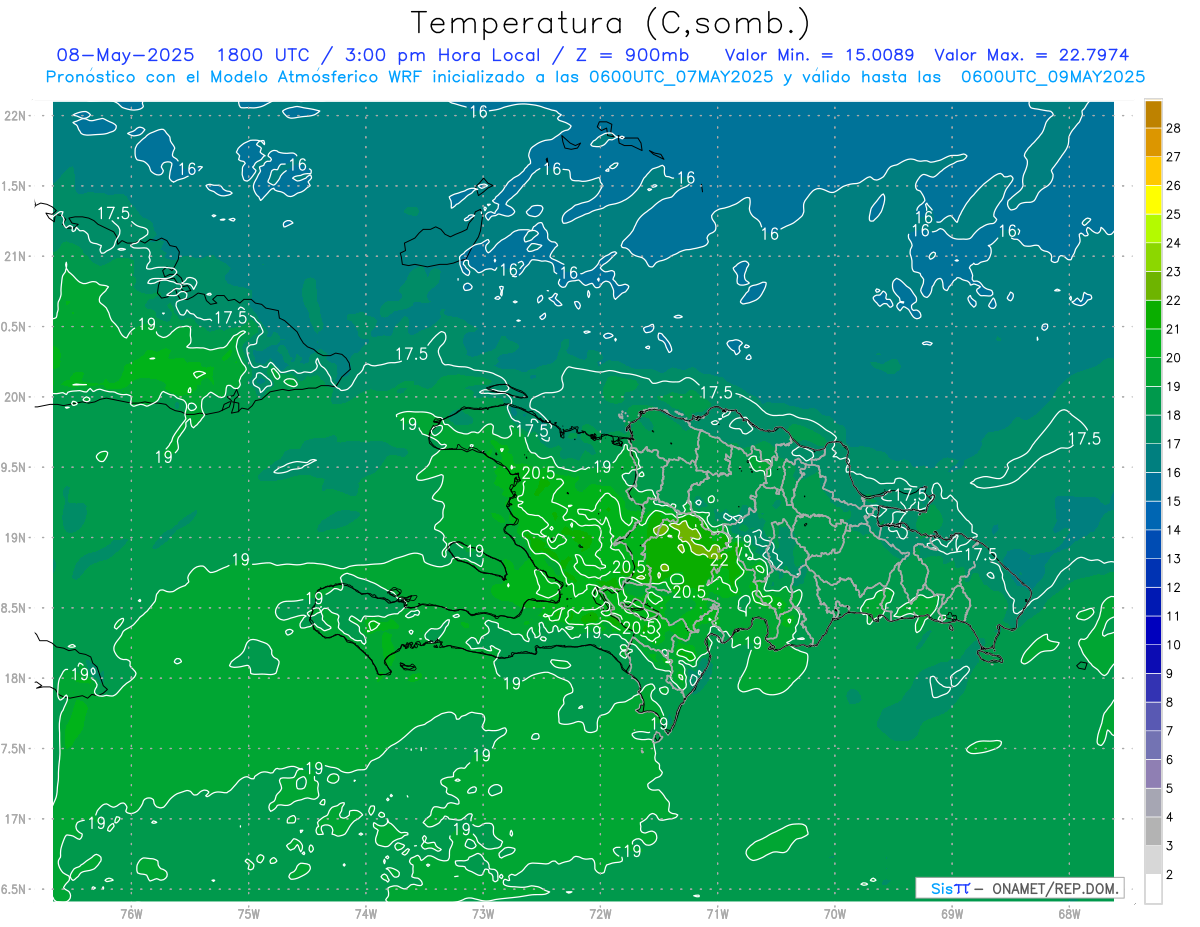This screenshot has width=1200, height=927.
Task: Pick the green band between 20 and 21
Action: (x=1153, y=343)
